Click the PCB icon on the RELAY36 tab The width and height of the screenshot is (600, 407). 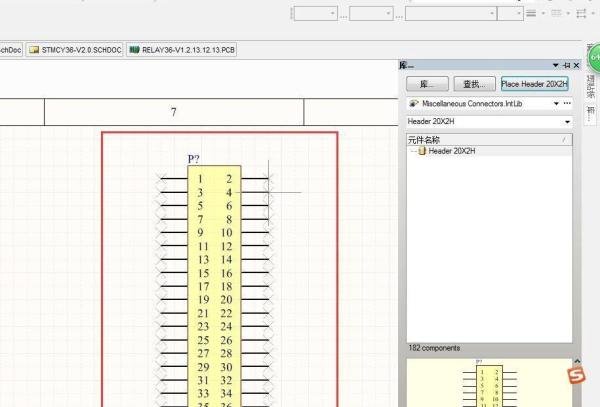(134, 50)
